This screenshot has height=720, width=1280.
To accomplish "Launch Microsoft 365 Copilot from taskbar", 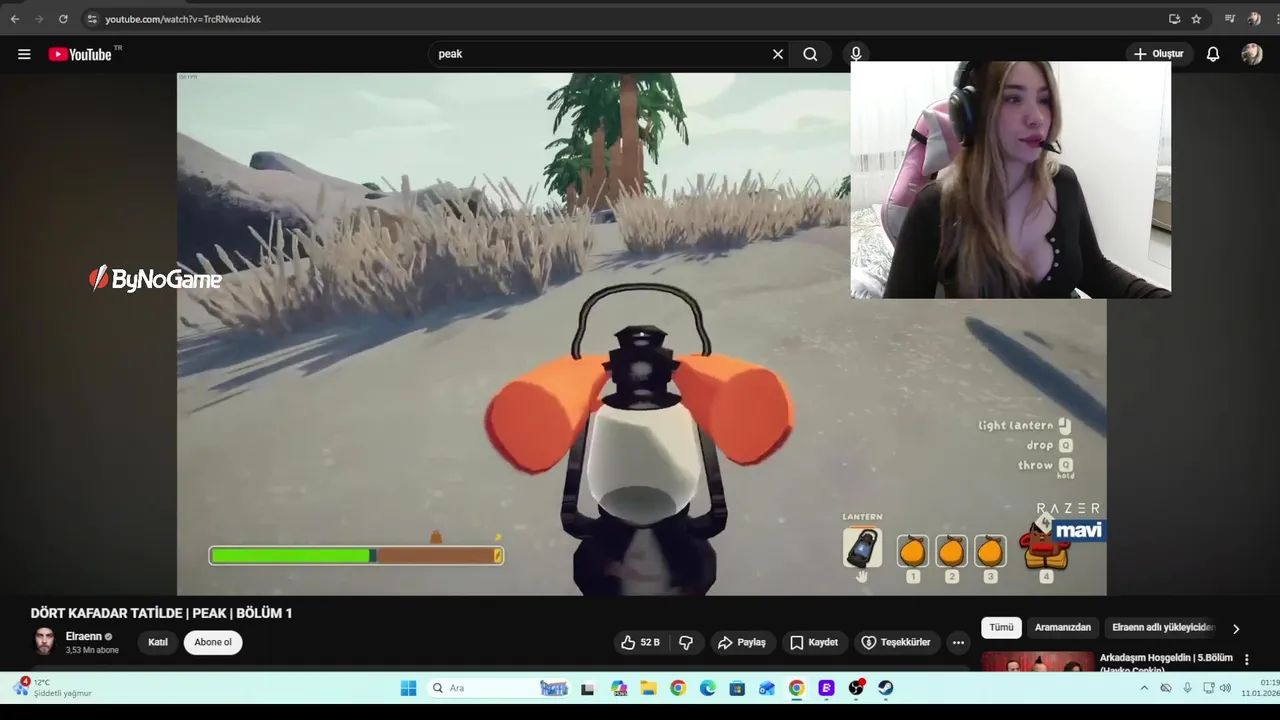I will [x=619, y=688].
